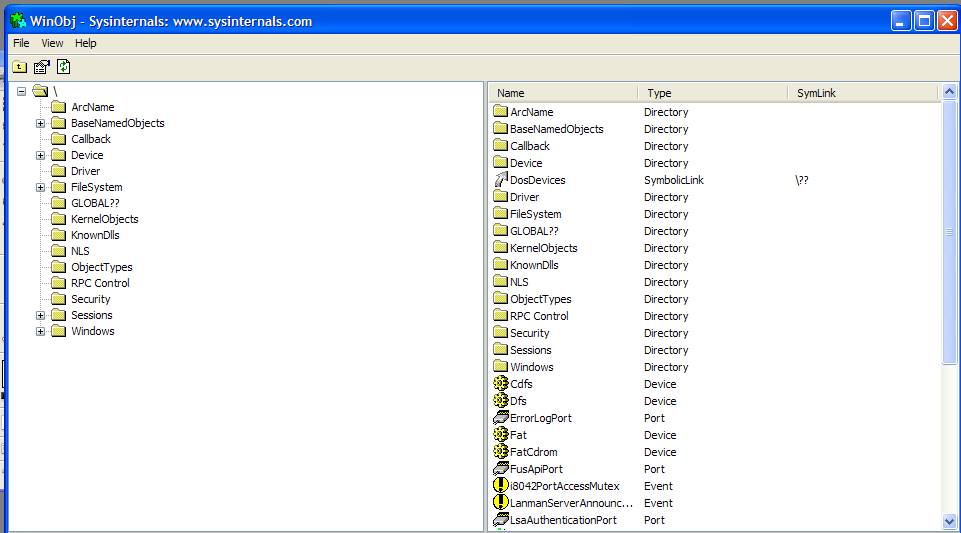The width and height of the screenshot is (961, 533).
Task: Expand the Device tree node
Action: coord(40,156)
